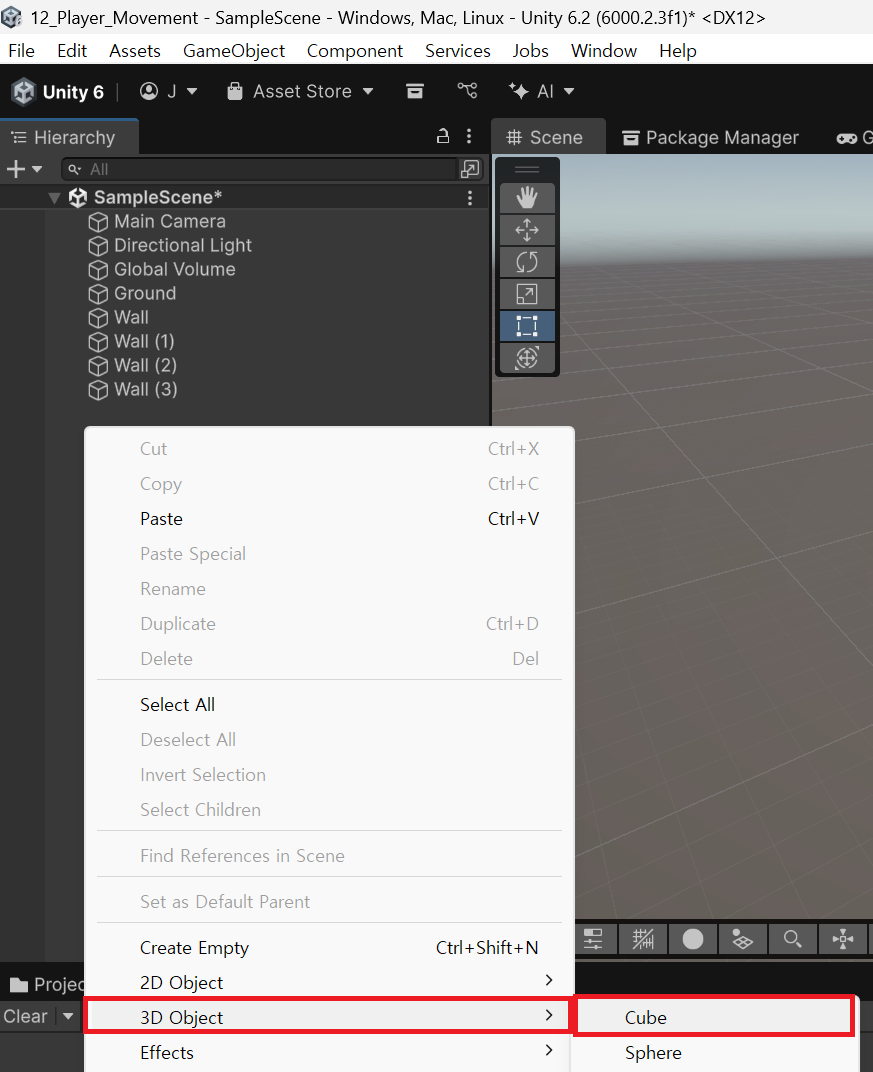Viewport: 873px width, 1072px height.
Task: Open scene overlay settings sliders icon
Action: point(593,939)
